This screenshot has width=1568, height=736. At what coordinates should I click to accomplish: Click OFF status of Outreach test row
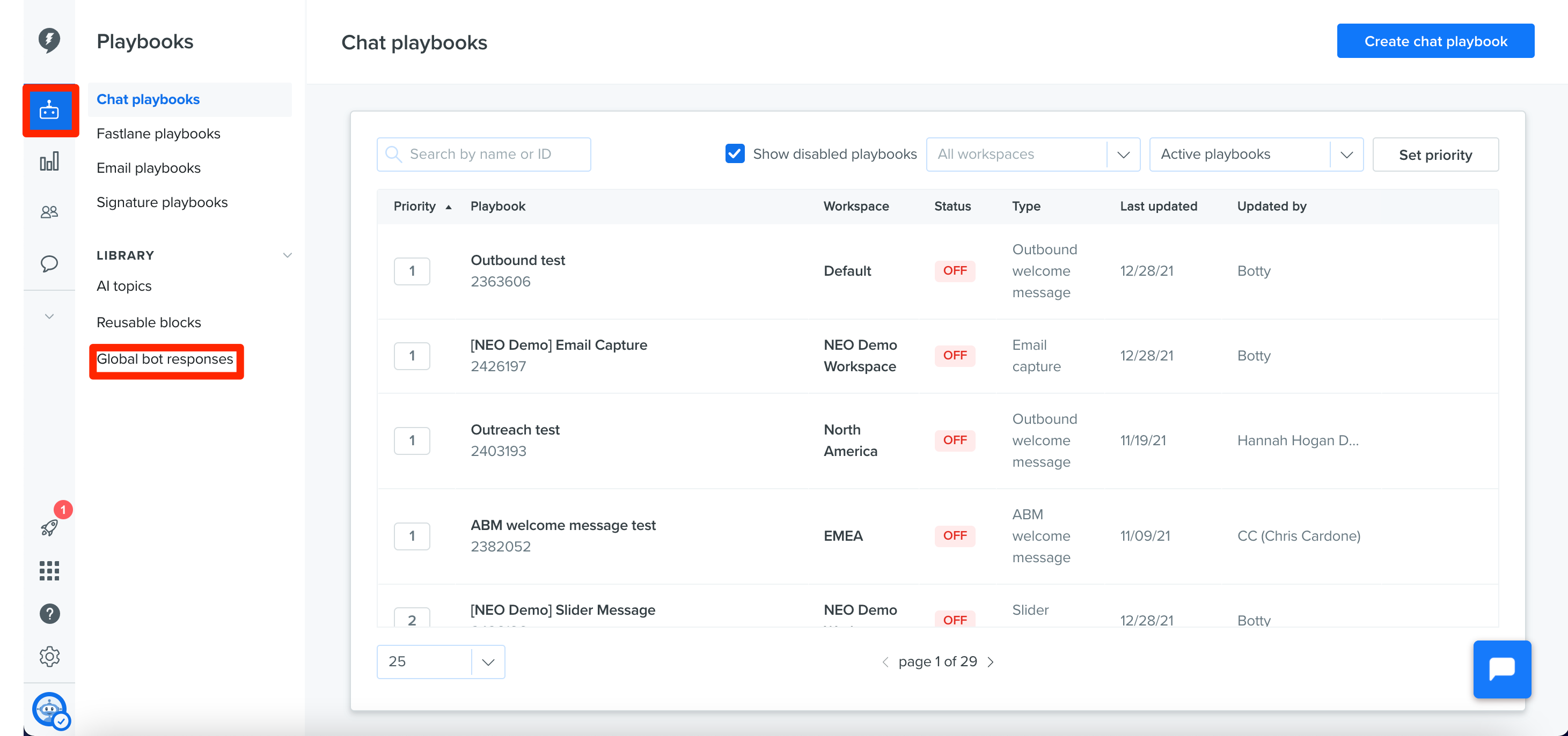(955, 440)
